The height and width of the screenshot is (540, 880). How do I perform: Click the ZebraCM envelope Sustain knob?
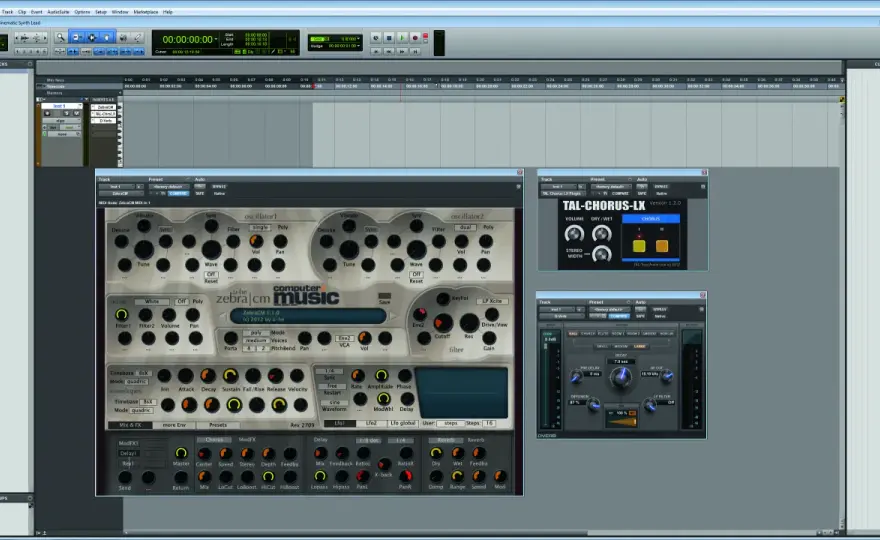[x=230, y=375]
